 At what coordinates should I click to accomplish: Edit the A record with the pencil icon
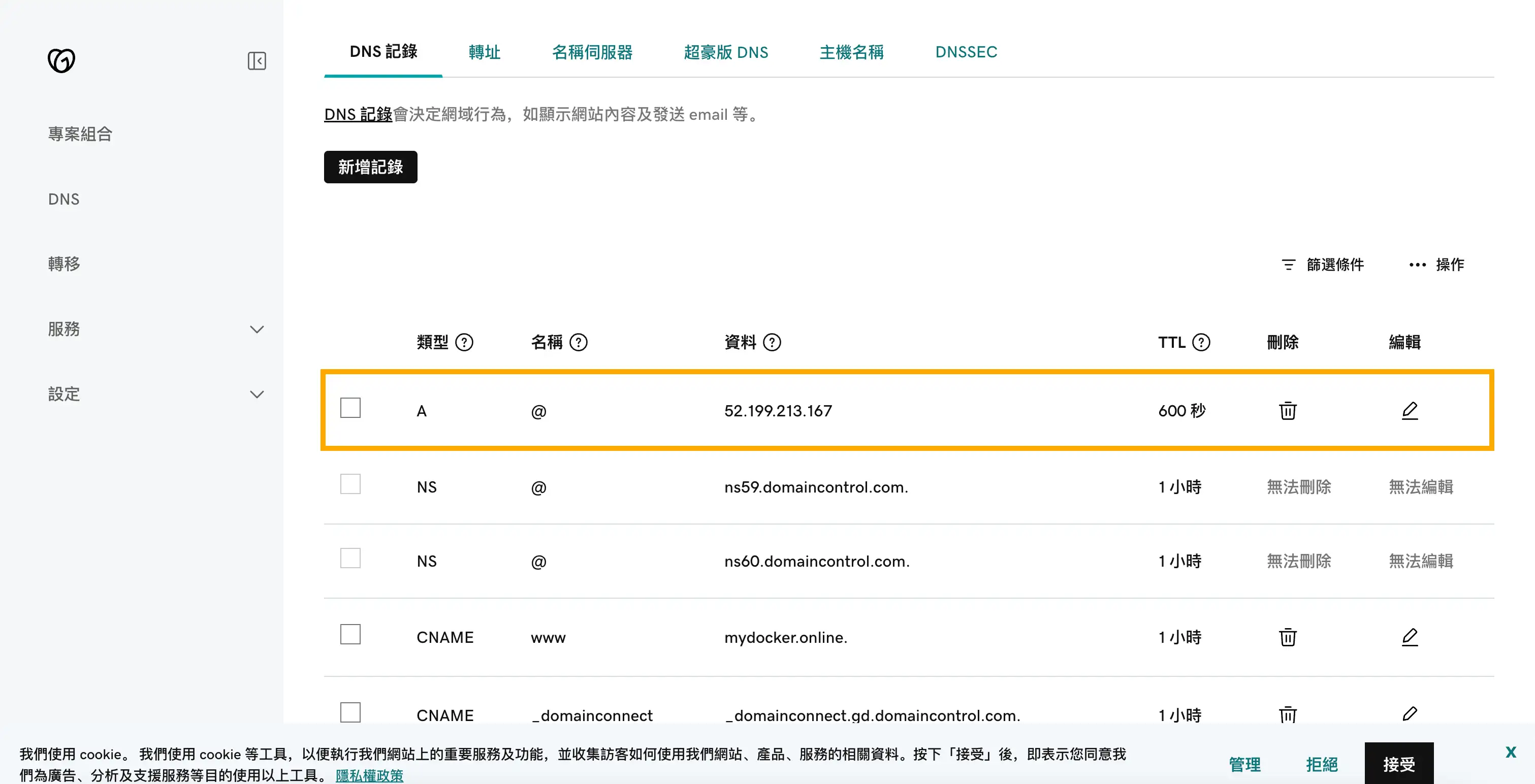click(1409, 411)
